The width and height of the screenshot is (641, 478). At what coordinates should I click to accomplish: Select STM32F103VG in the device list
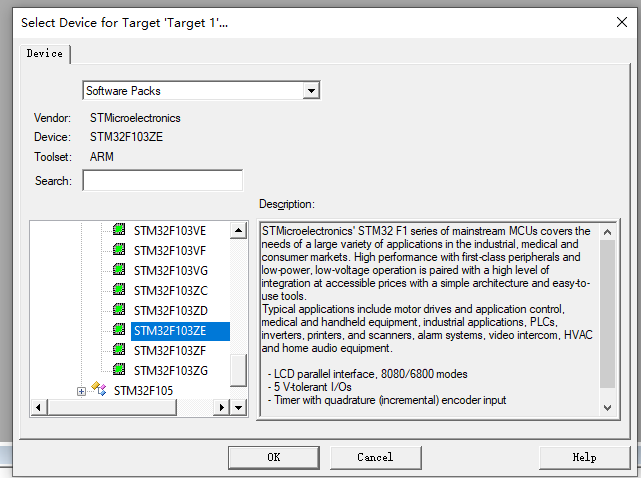pos(171,271)
